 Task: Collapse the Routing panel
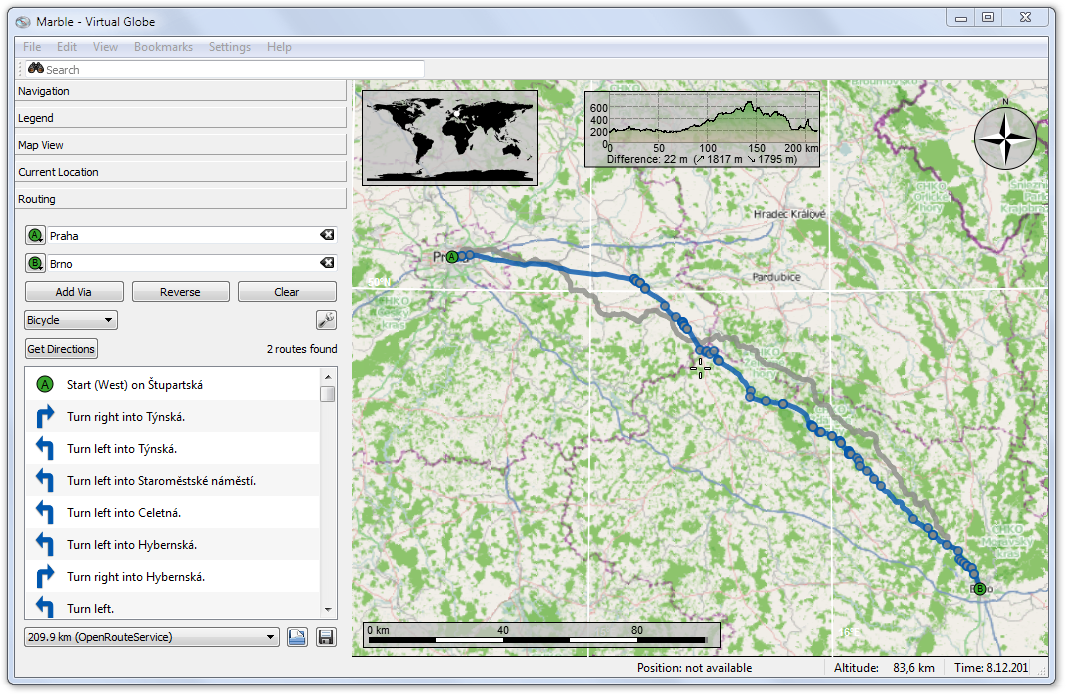click(x=181, y=199)
